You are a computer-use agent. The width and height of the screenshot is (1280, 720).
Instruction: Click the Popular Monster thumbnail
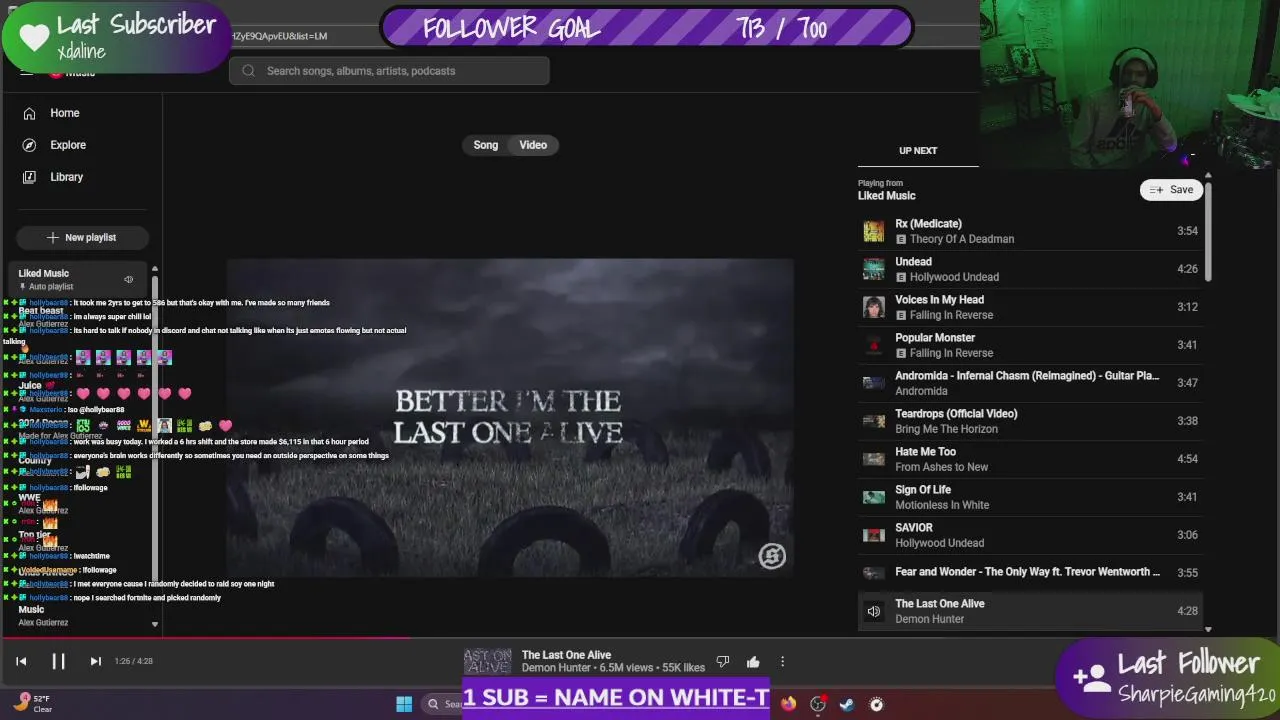point(874,345)
